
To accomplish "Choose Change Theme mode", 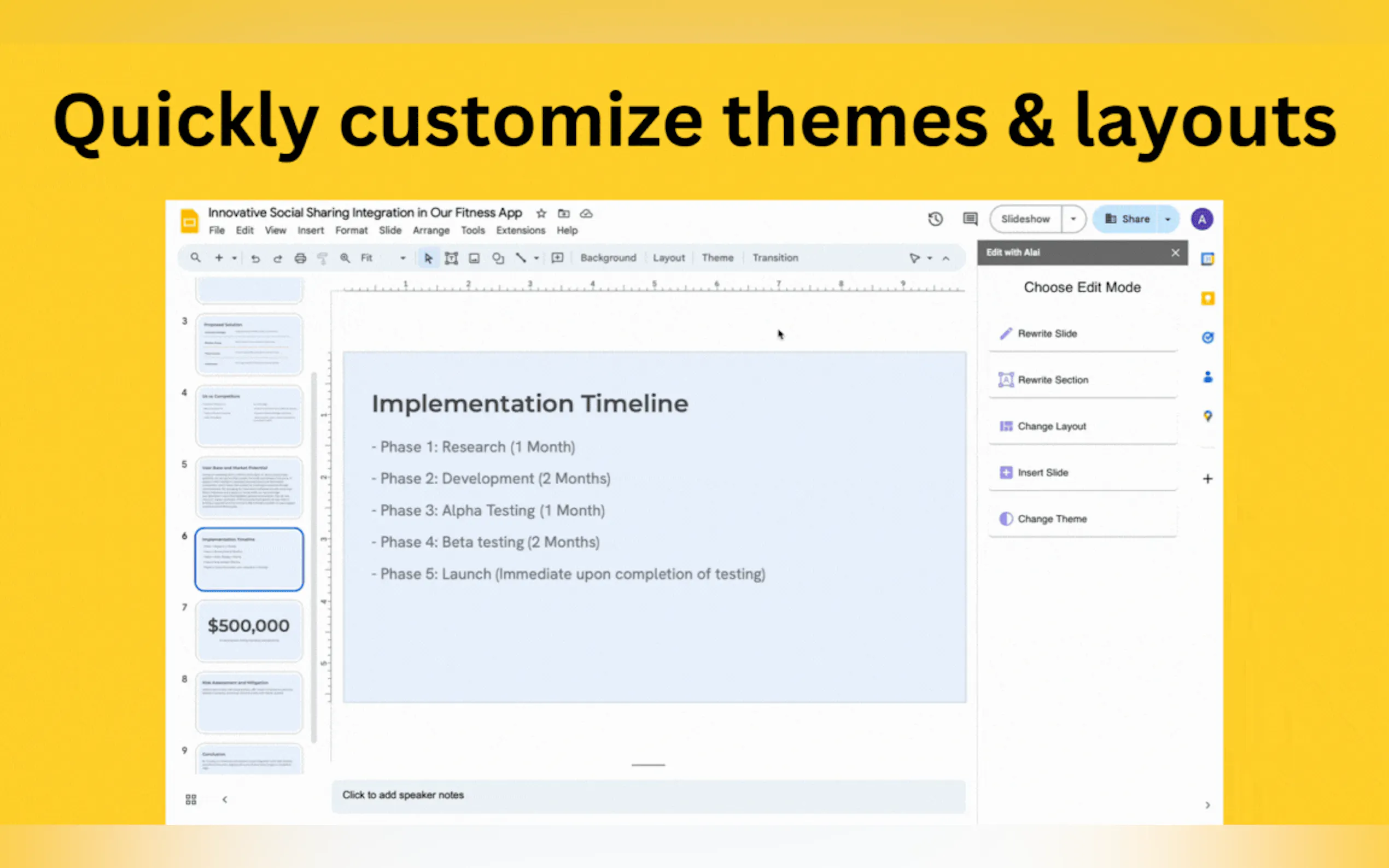I will [x=1083, y=519].
